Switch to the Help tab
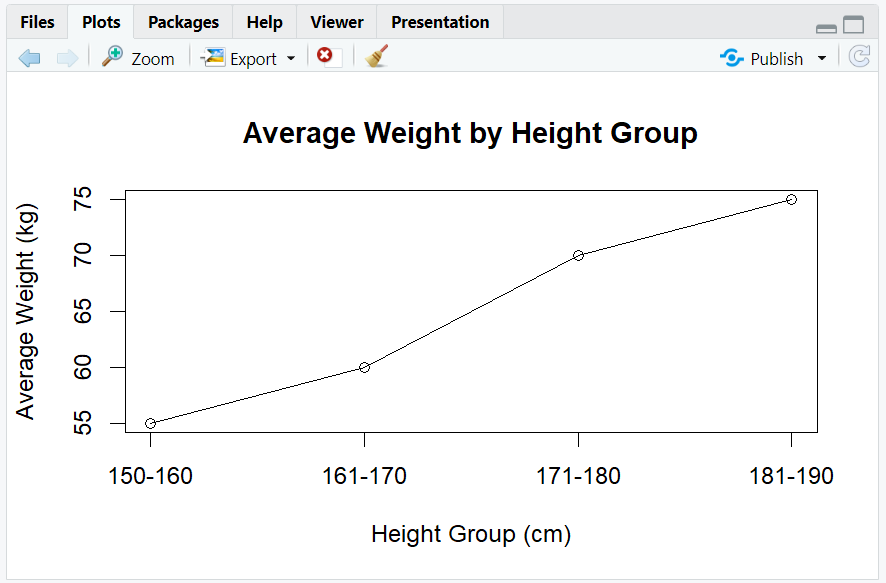886x583 pixels. (x=264, y=21)
